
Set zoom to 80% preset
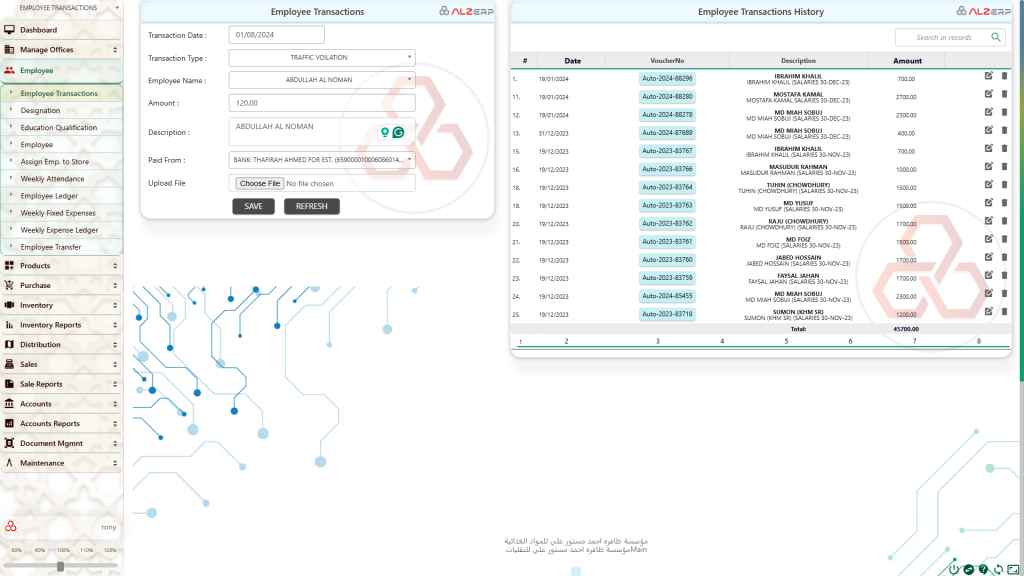[x=16, y=551]
